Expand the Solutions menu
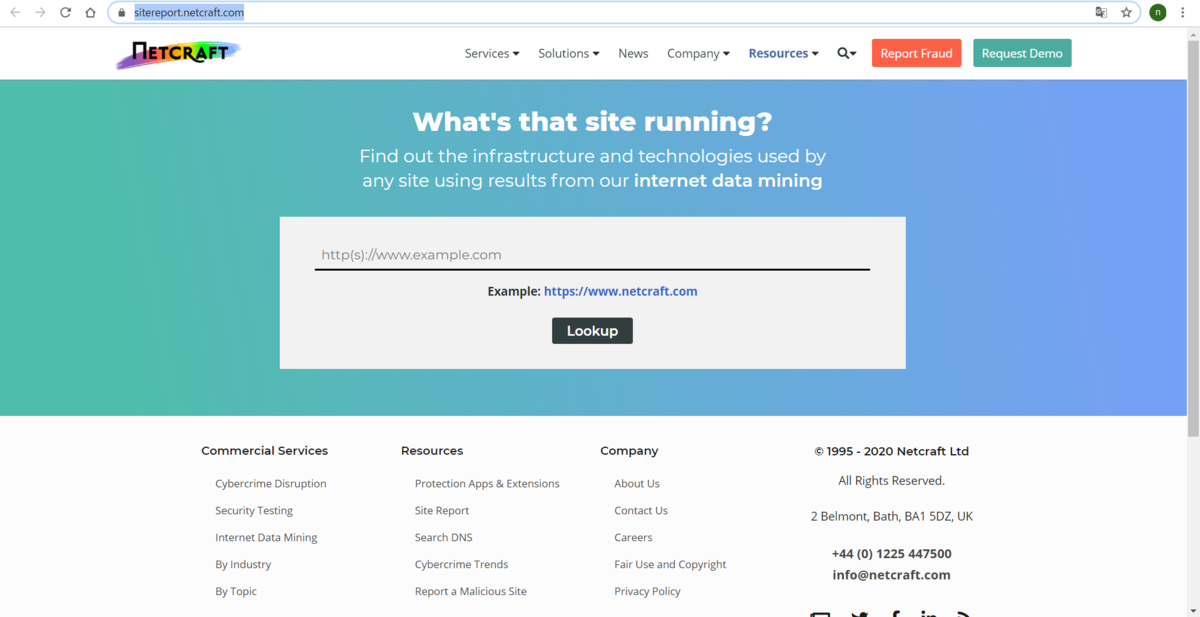The height and width of the screenshot is (617, 1200). (x=569, y=53)
